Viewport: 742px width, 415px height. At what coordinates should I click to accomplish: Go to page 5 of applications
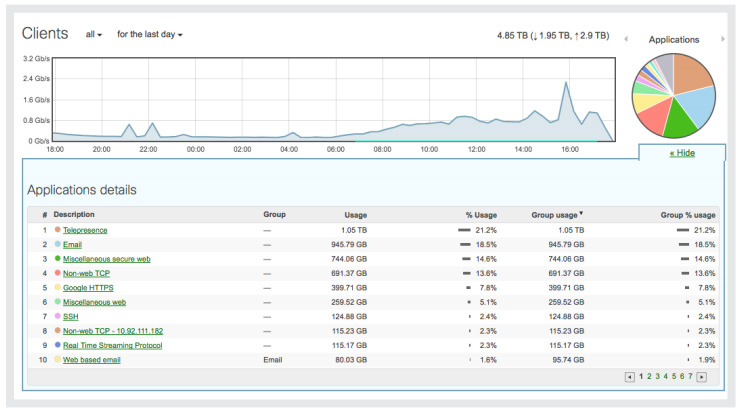click(x=674, y=376)
